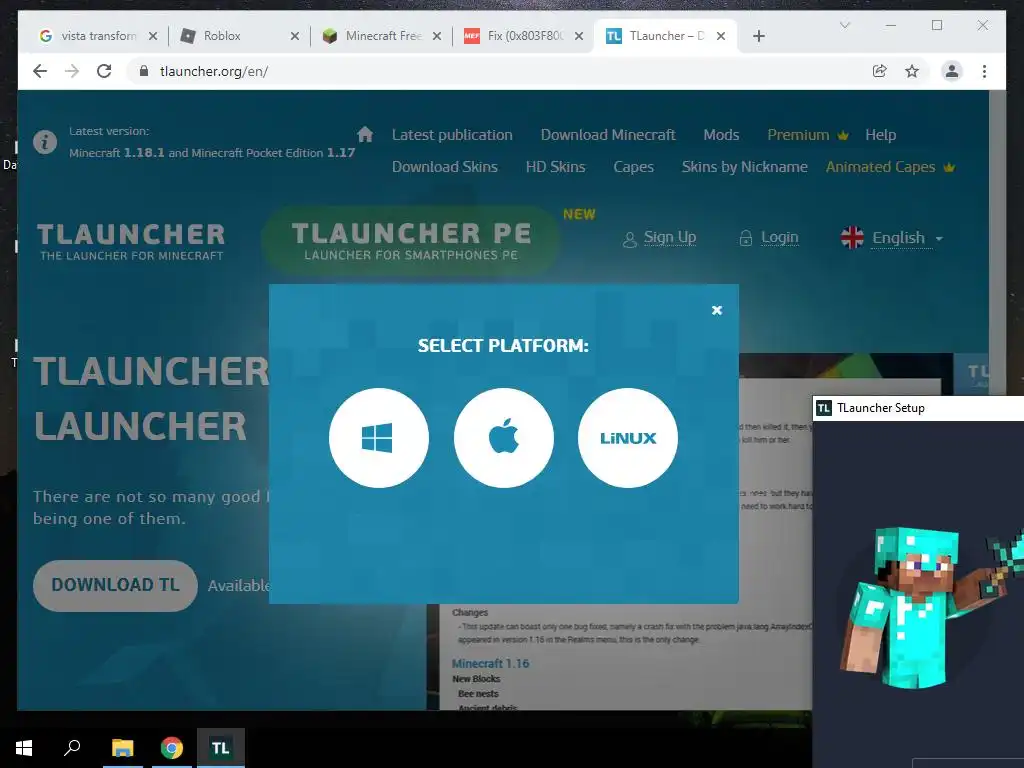The width and height of the screenshot is (1024, 768).
Task: Click the TLauncher Setup window title bar
Action: (x=918, y=408)
